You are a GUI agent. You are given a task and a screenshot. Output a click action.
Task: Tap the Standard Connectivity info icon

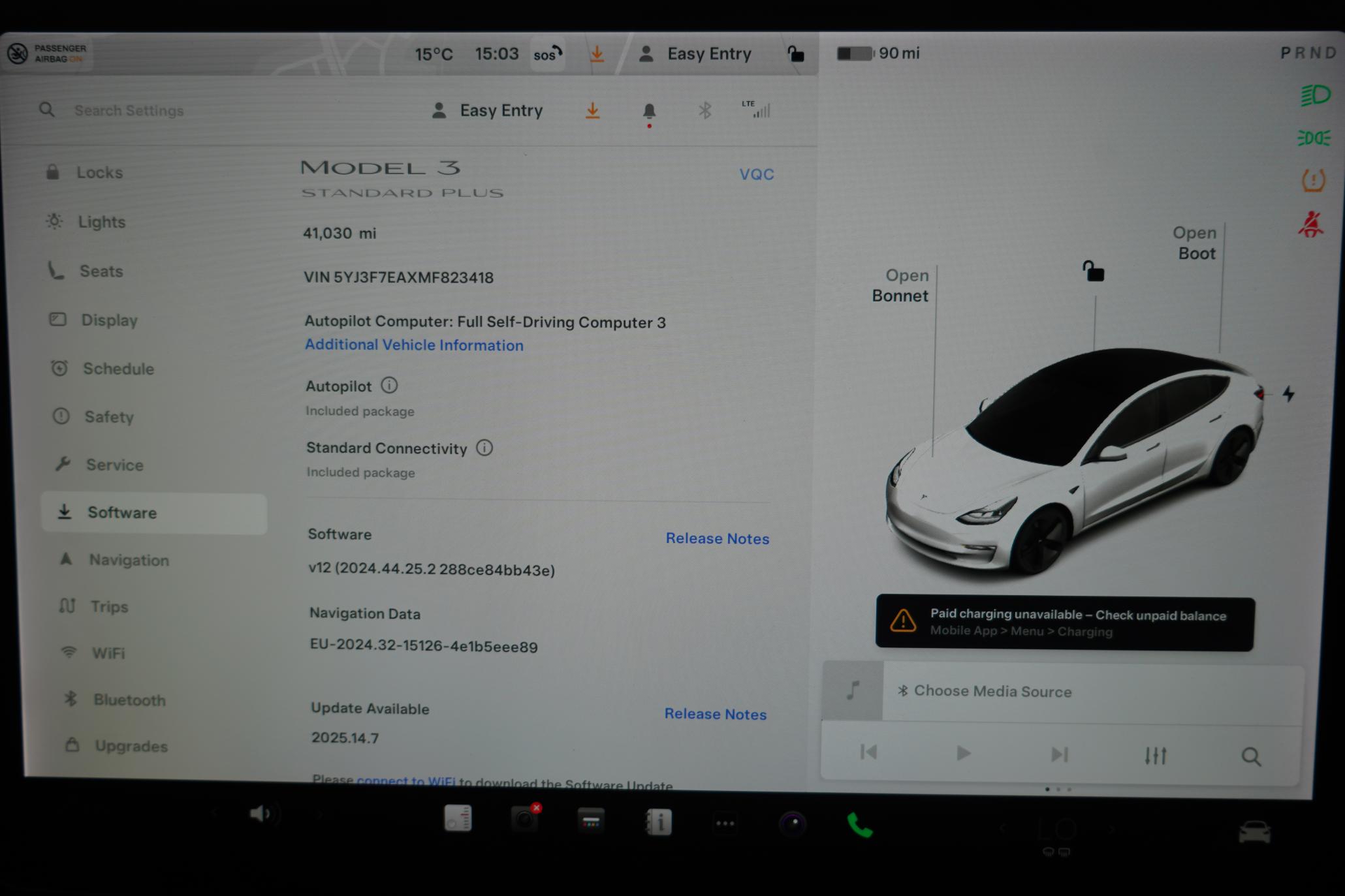[484, 448]
